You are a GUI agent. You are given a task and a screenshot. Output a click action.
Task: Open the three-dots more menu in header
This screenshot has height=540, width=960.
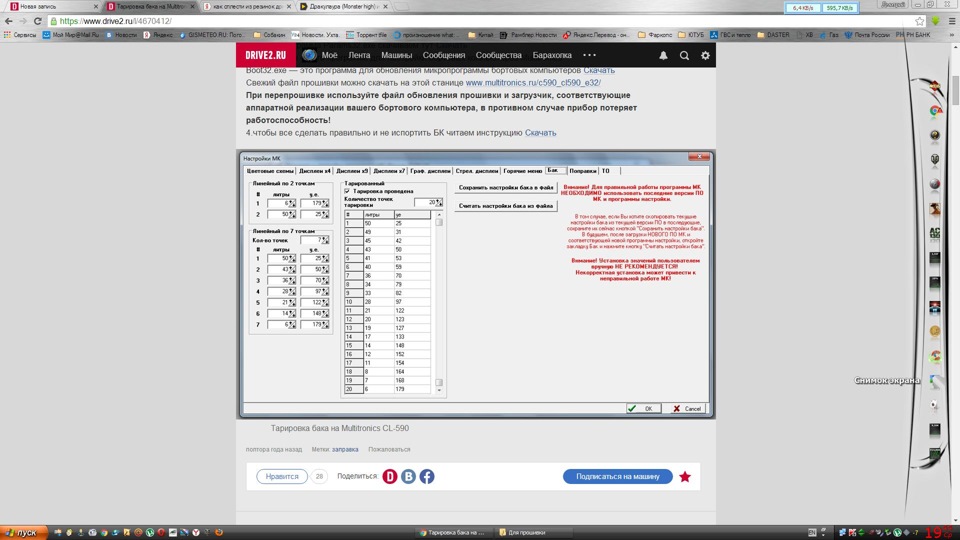click(589, 55)
